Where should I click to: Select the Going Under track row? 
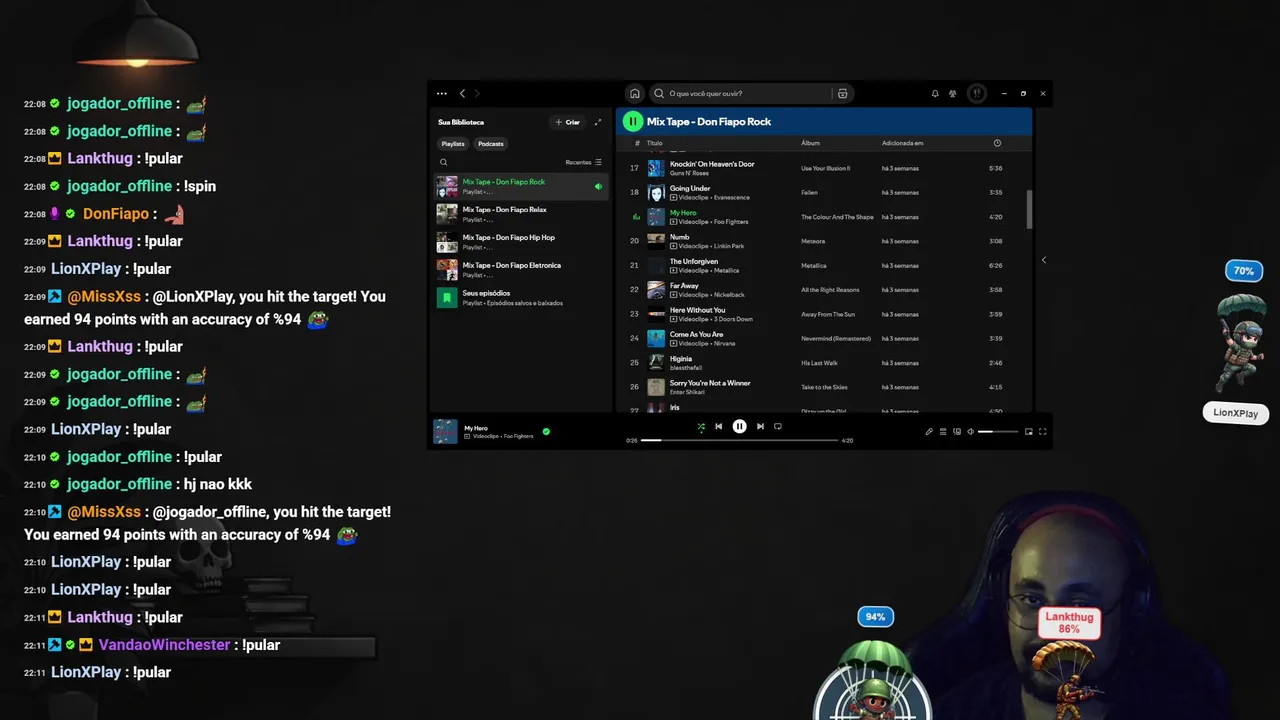[x=822, y=193]
